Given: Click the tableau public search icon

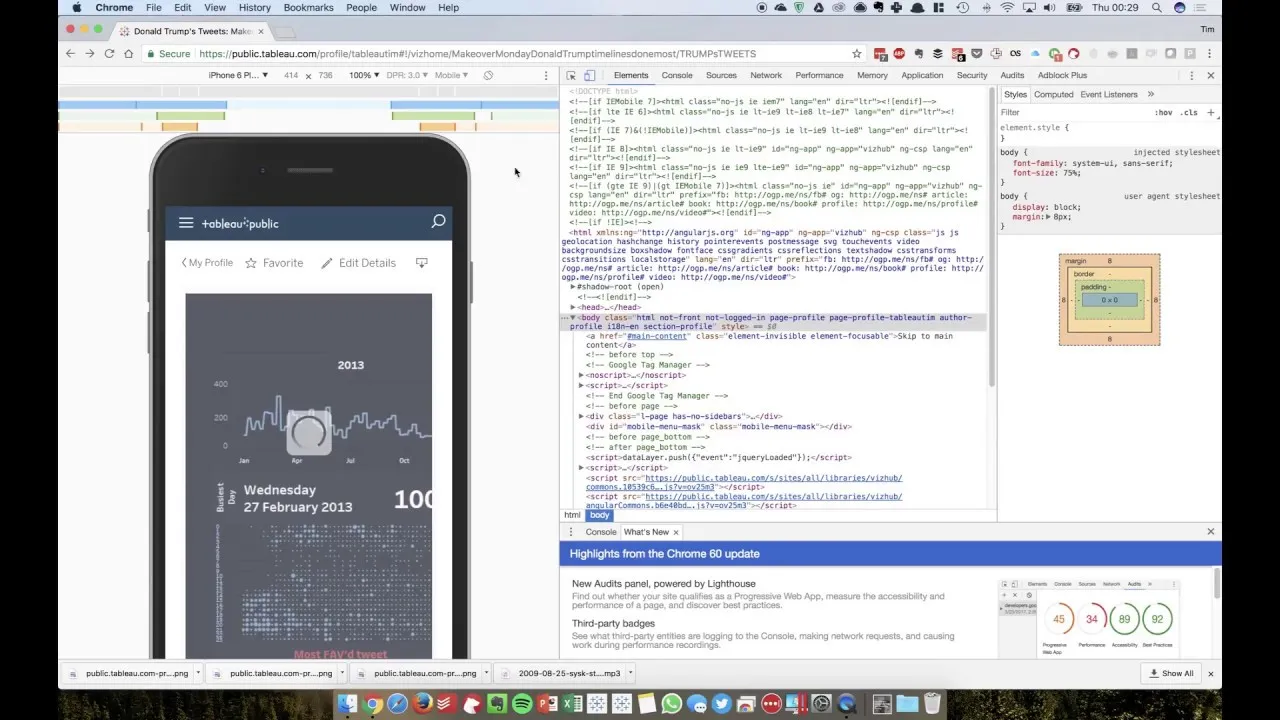Looking at the screenshot, I should coord(438,222).
